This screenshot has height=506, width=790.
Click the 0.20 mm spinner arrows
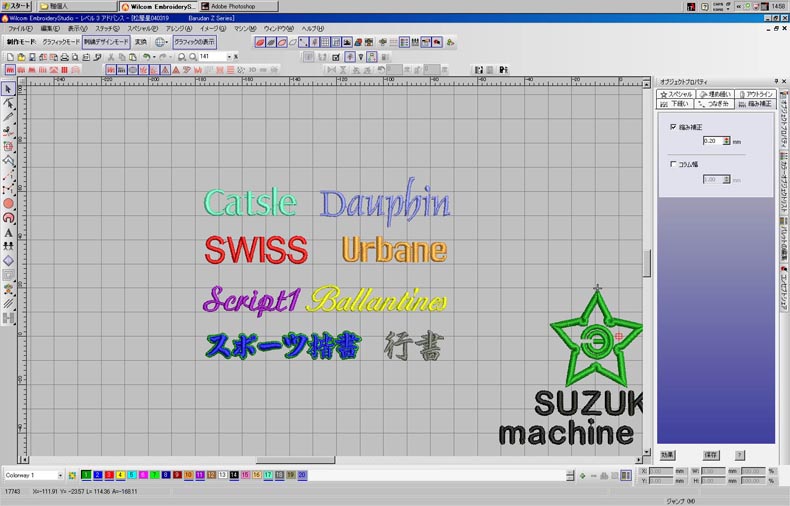[727, 141]
